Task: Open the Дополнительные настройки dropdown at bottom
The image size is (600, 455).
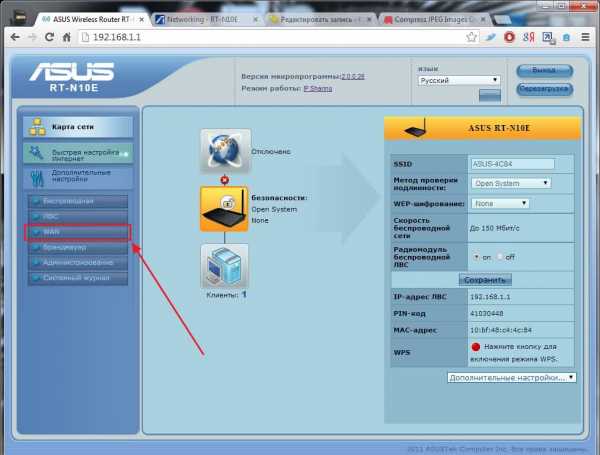Action: [x=512, y=378]
